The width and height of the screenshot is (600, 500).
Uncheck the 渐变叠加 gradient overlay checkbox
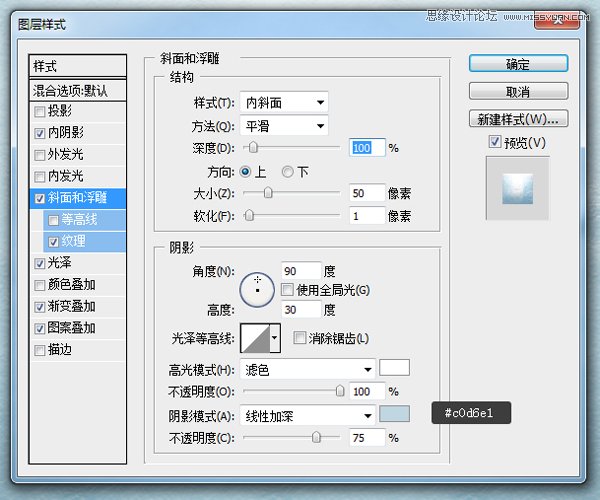(x=39, y=307)
